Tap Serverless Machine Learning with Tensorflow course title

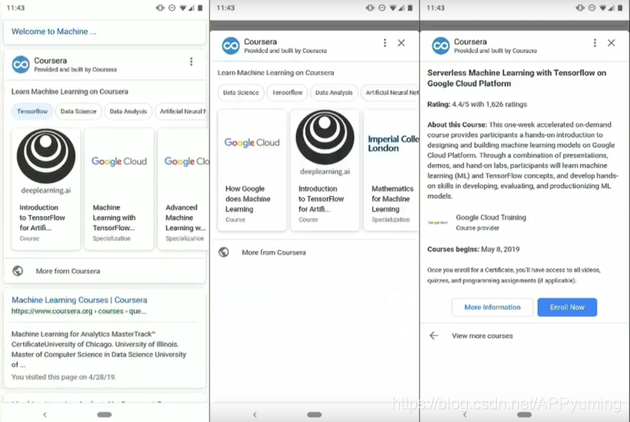point(517,78)
